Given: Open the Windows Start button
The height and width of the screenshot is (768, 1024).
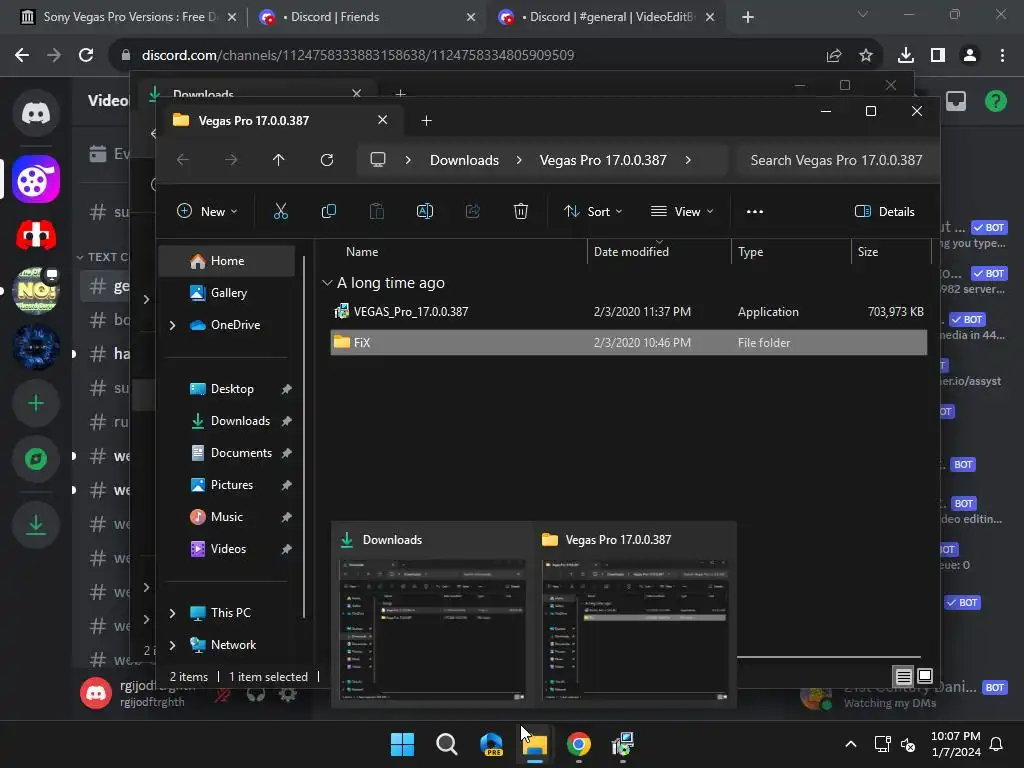Looking at the screenshot, I should (402, 744).
